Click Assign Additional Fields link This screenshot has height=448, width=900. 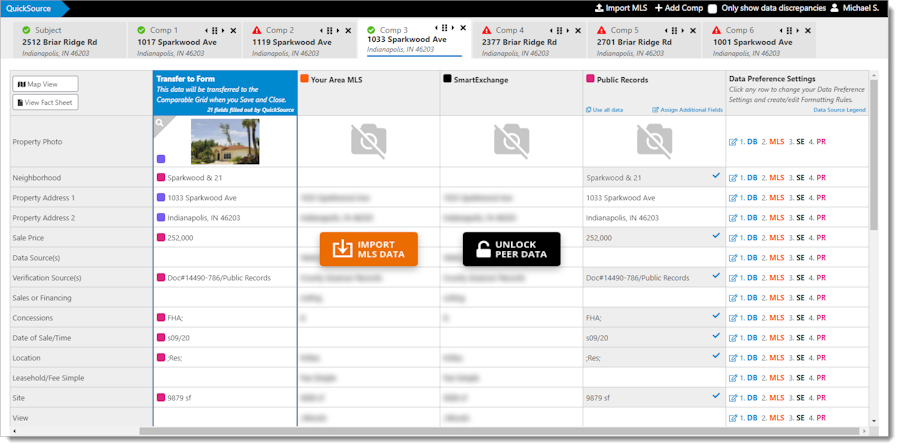[687, 110]
